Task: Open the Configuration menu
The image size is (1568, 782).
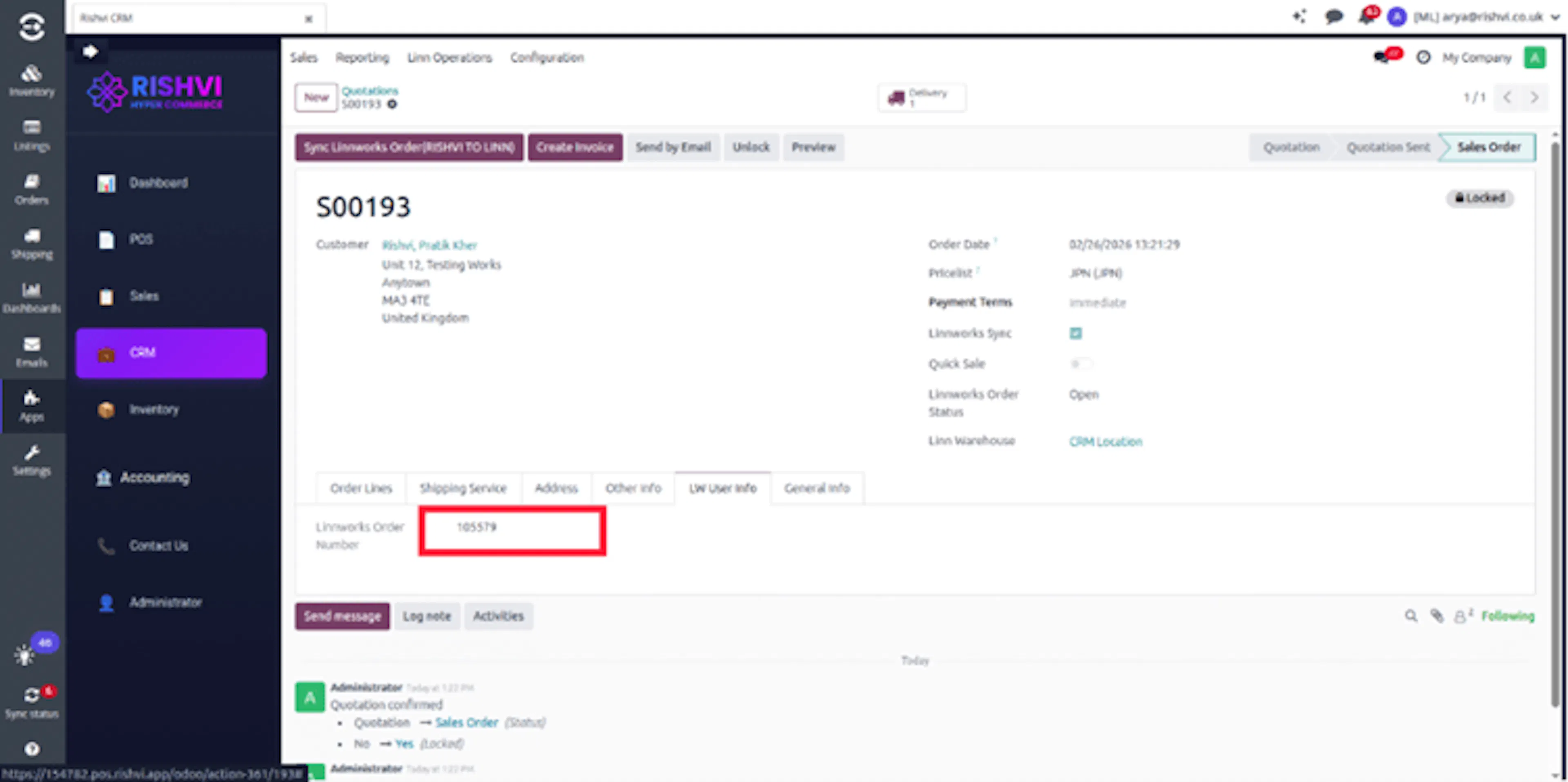Action: pos(547,57)
